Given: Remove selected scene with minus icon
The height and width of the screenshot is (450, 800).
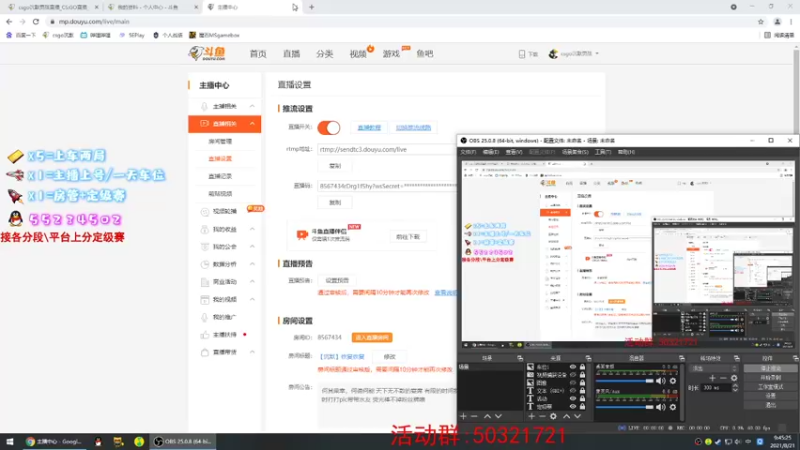Looking at the screenshot, I should pyautogui.click(x=474, y=416).
